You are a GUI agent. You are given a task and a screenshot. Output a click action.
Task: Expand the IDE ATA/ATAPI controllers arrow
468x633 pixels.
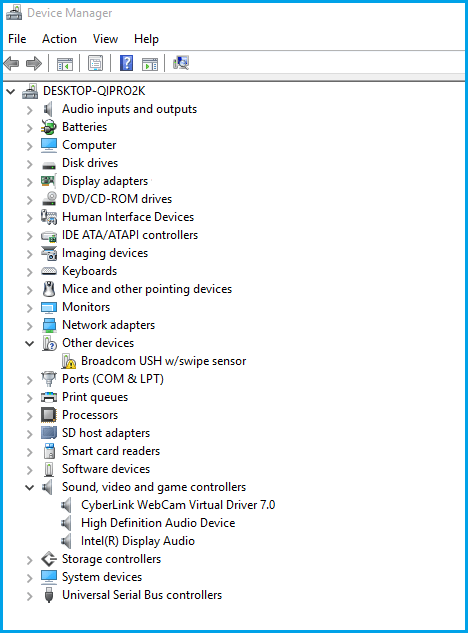point(29,236)
